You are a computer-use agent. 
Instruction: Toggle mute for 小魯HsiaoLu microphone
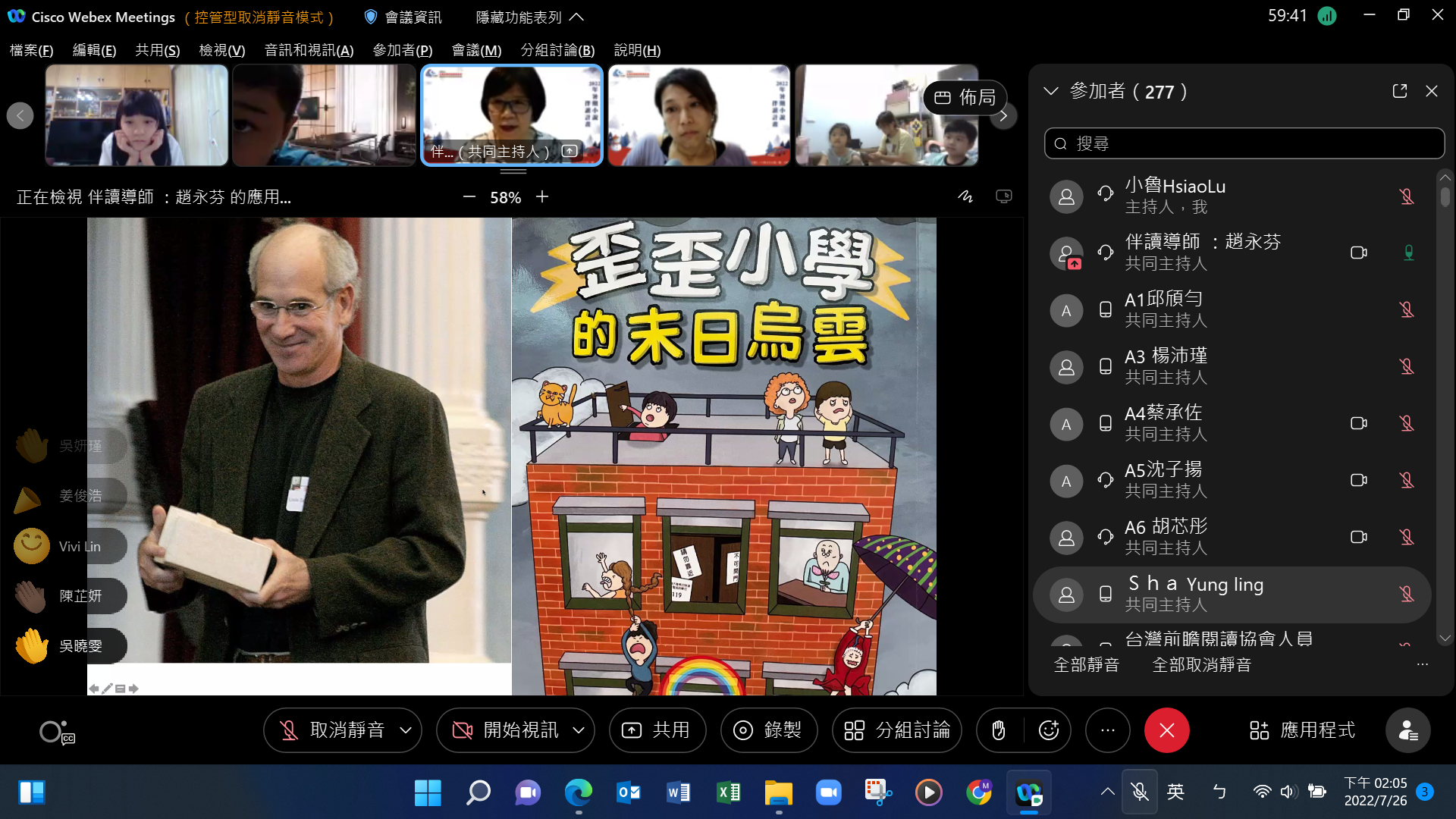coord(1407,196)
